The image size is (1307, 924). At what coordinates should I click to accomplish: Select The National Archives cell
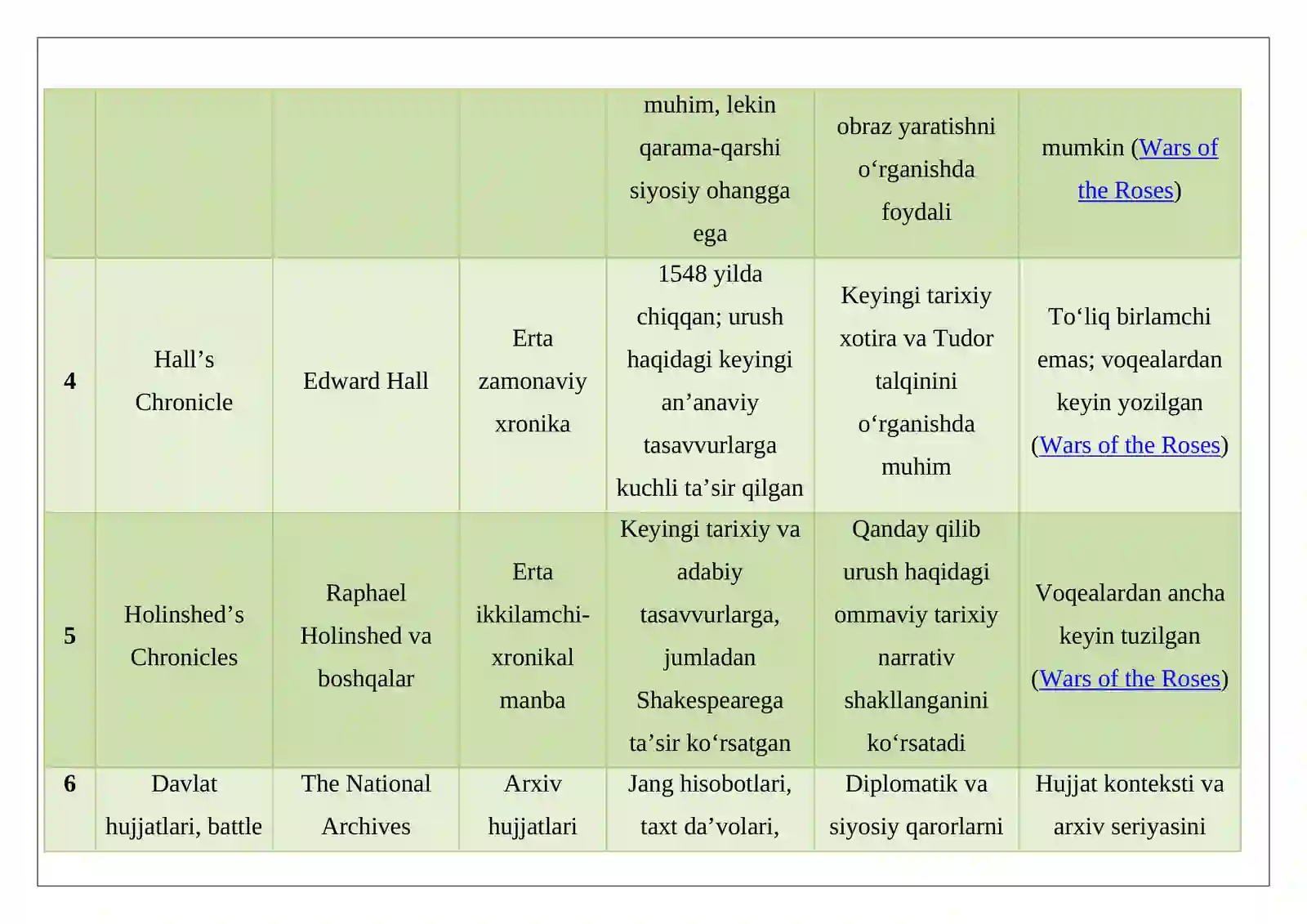(x=366, y=809)
